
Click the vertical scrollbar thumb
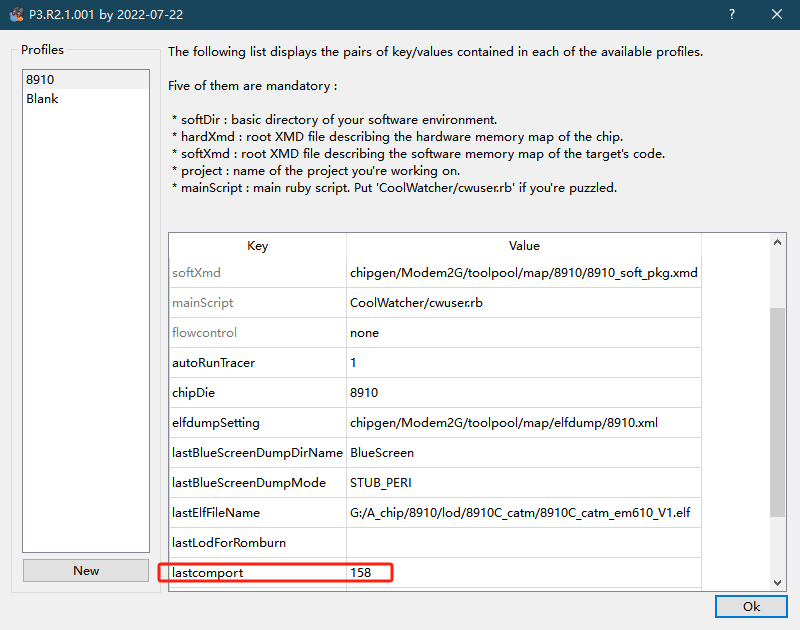coord(778,410)
